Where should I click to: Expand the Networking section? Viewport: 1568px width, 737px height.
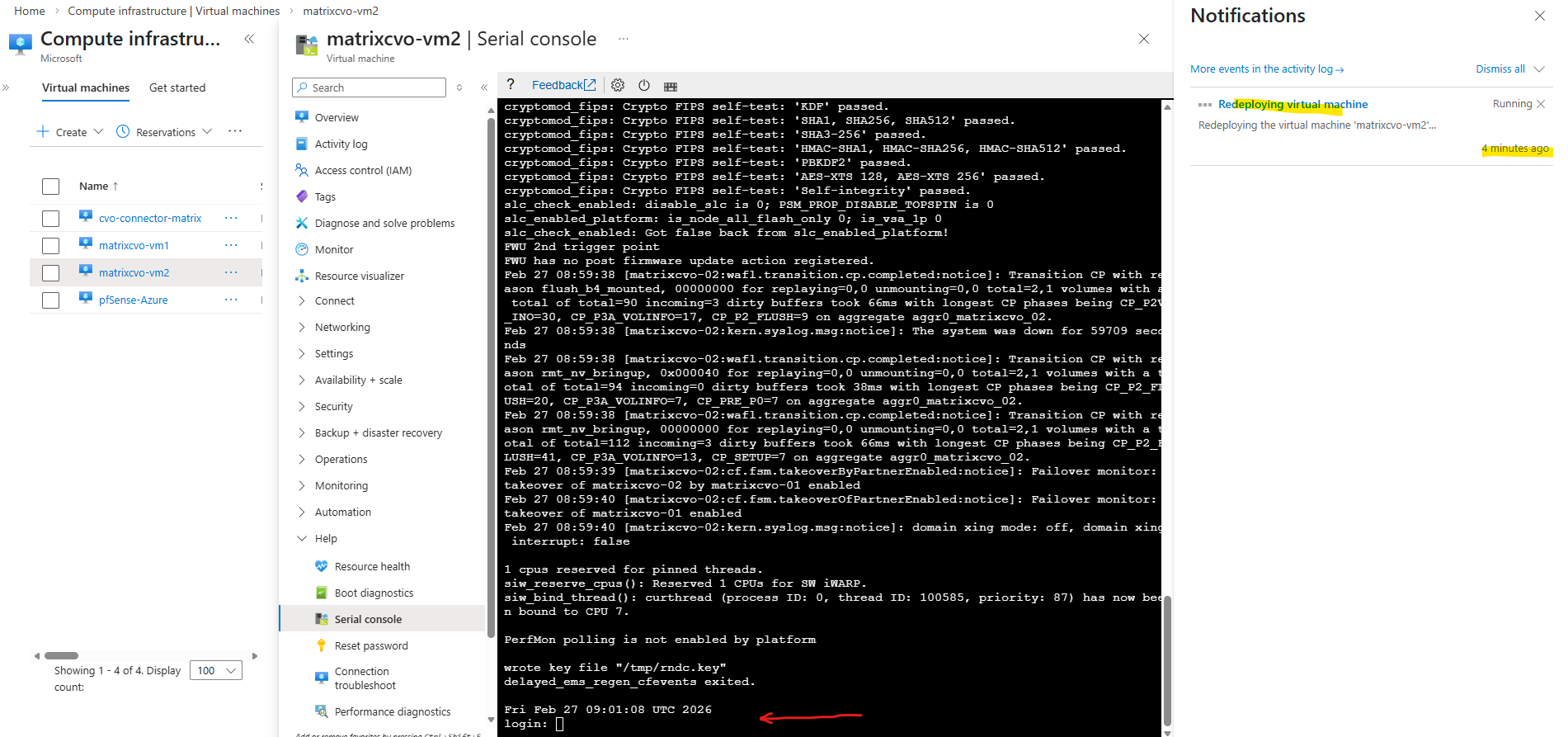coord(302,327)
